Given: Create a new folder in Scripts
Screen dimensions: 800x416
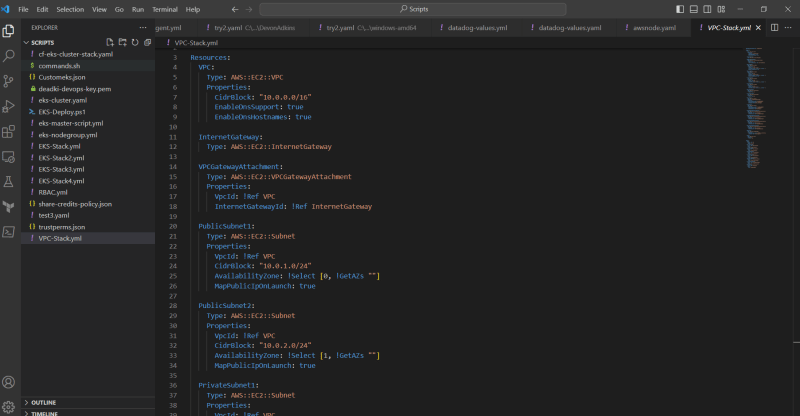Looking at the screenshot, I should pos(122,42).
